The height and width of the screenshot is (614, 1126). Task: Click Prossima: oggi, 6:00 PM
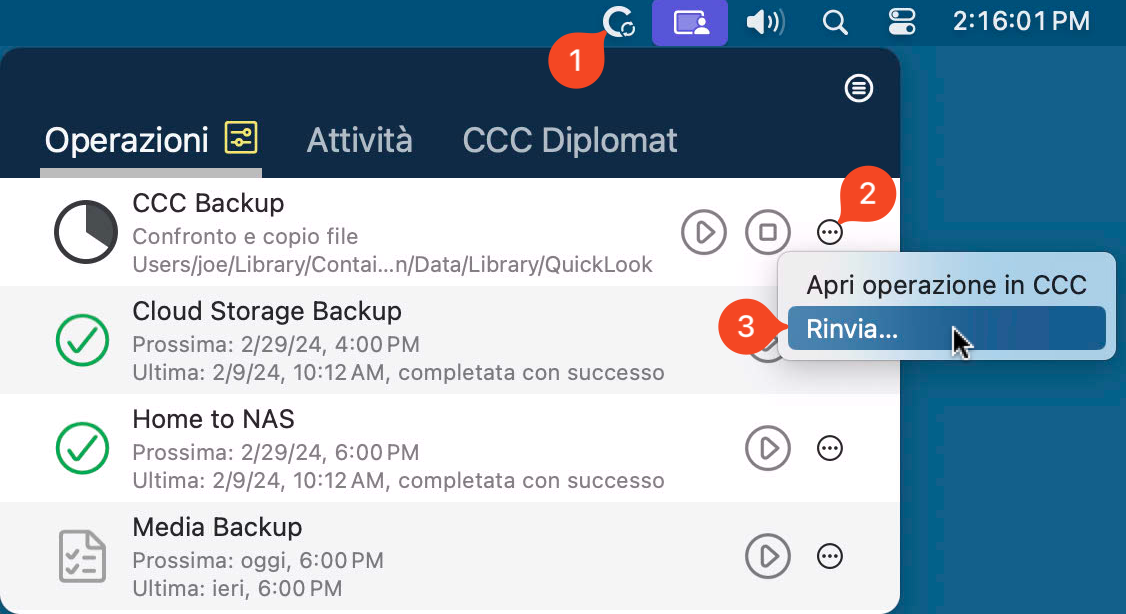click(258, 560)
